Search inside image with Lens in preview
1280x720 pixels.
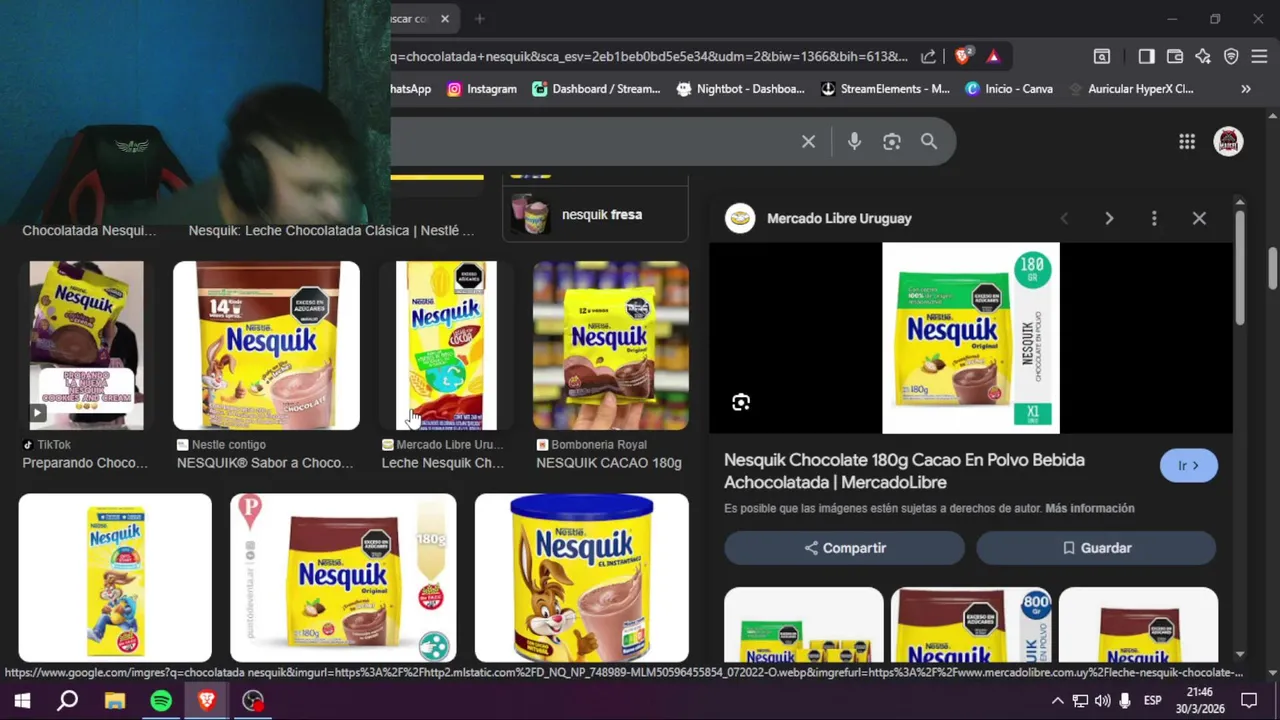tap(741, 402)
